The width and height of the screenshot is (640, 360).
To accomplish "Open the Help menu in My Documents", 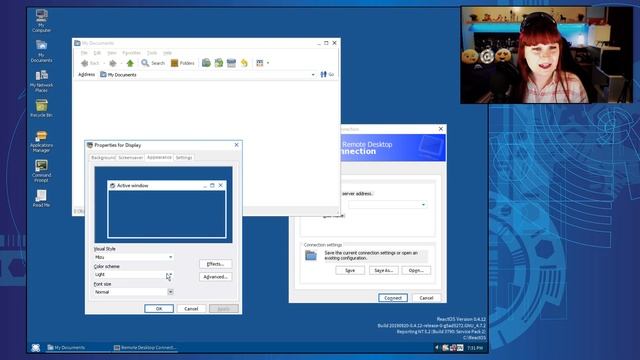I will coord(167,53).
